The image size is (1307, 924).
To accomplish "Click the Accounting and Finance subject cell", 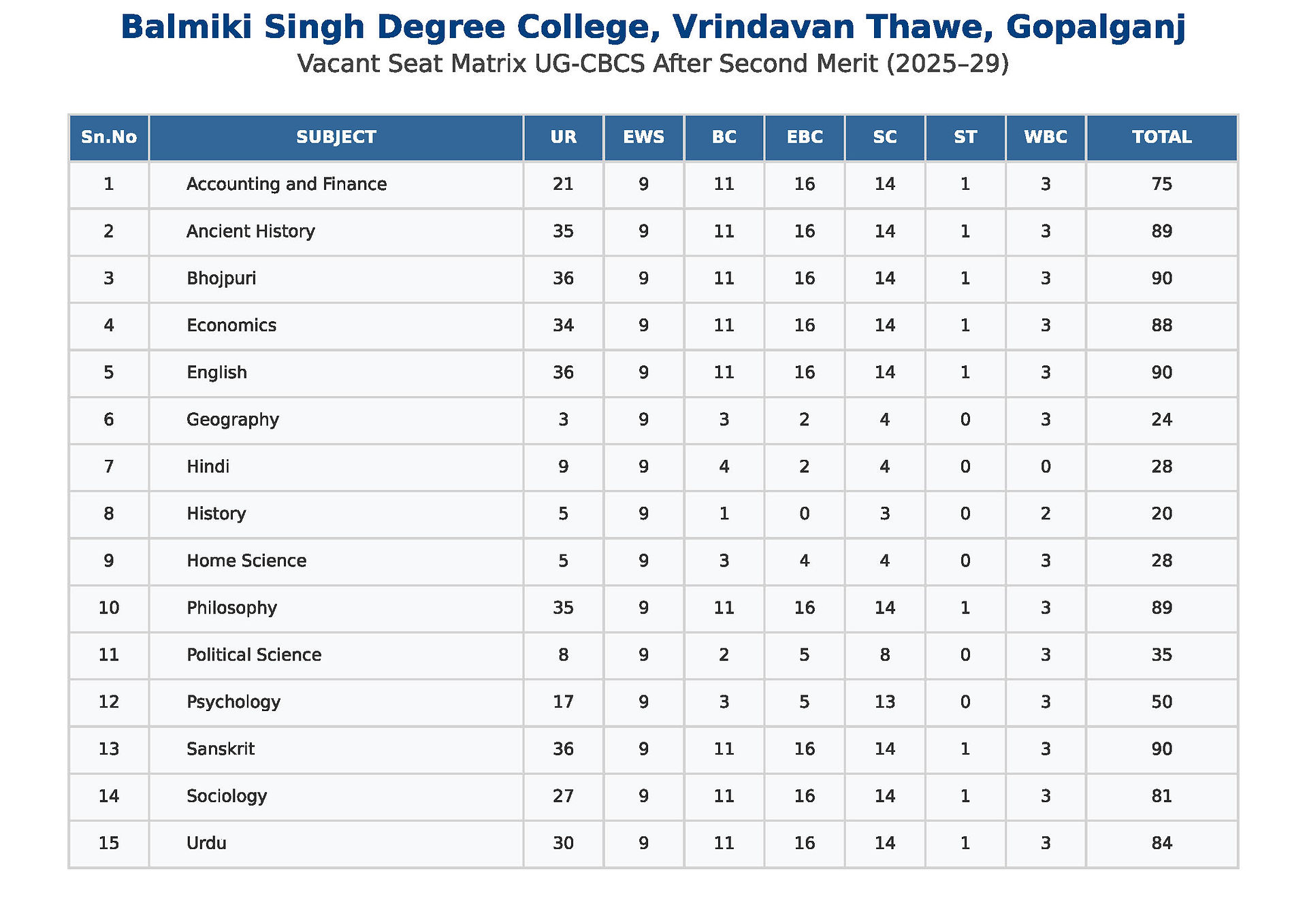I will click(x=336, y=184).
